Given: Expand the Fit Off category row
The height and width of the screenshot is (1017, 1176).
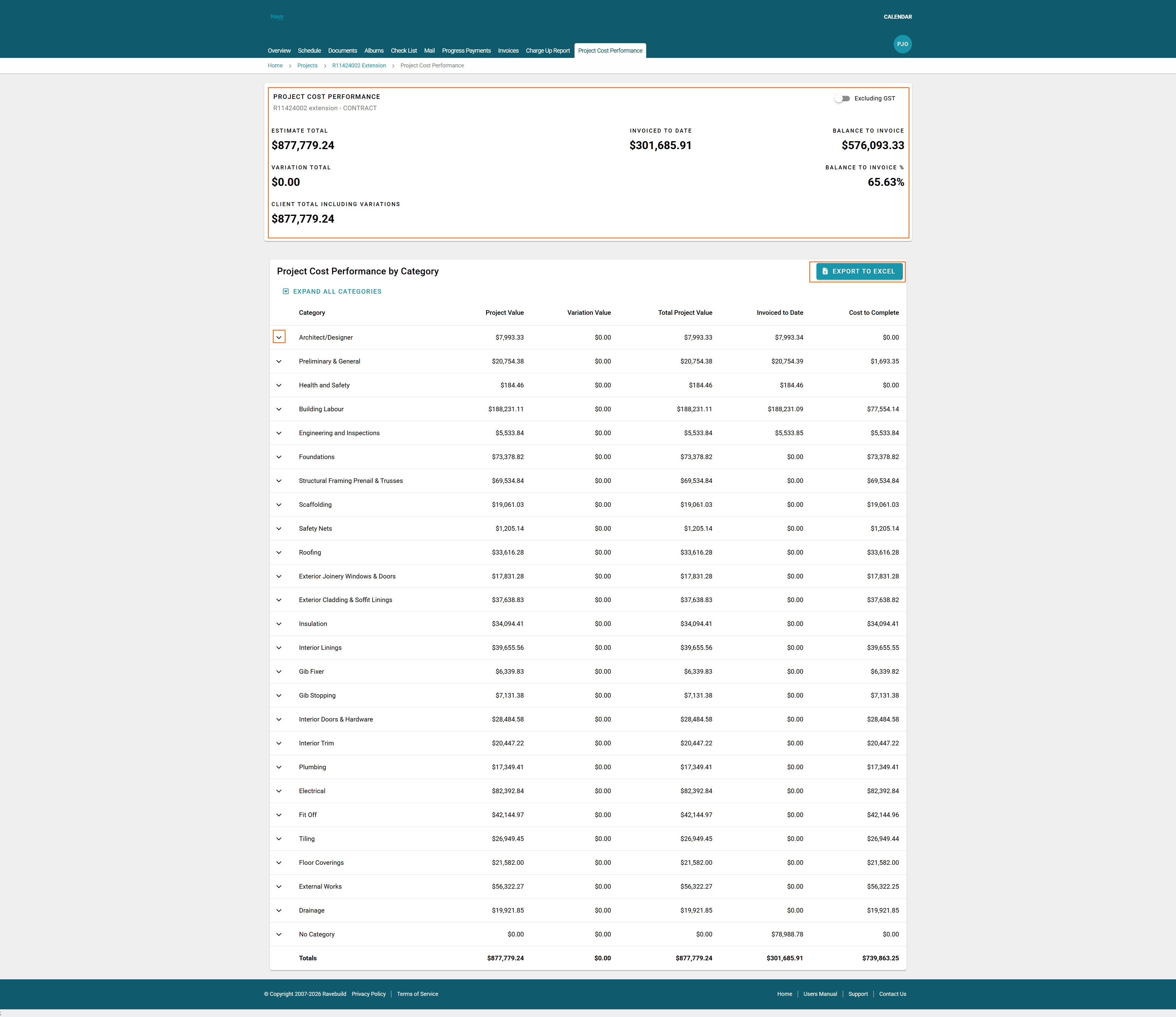Looking at the screenshot, I should pos(279,815).
